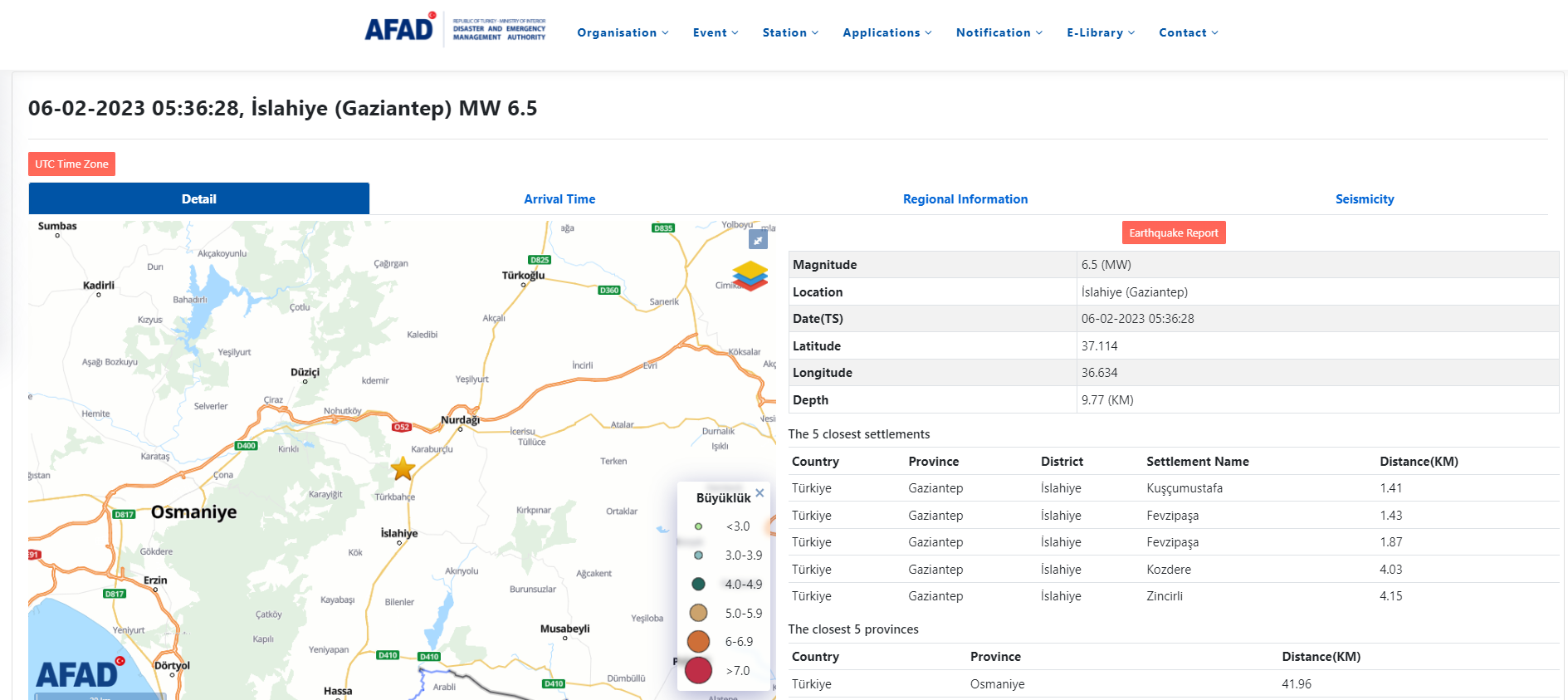Click the Magnitude value 6.5 (MW)
1568x700 pixels.
(1106, 265)
